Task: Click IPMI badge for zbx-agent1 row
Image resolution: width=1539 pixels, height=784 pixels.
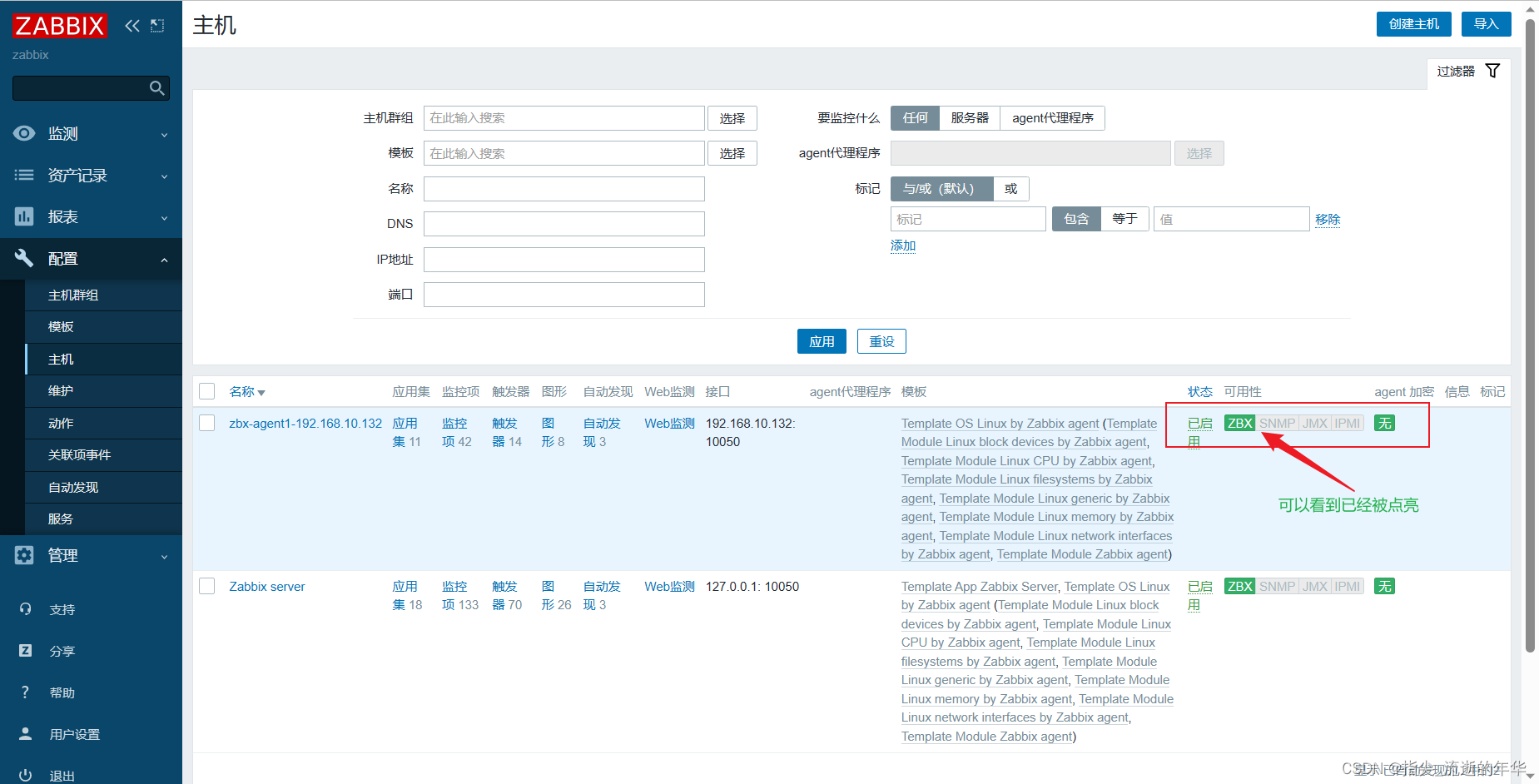Action: point(1347,424)
